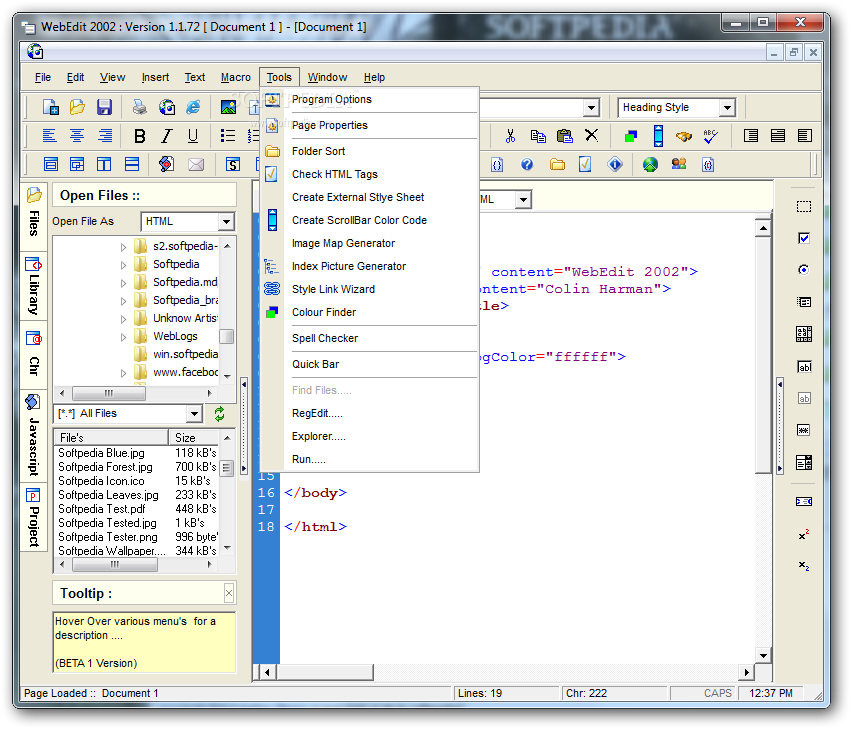Click the checkbox form element icon on right bar
851x729 pixels.
804,238
